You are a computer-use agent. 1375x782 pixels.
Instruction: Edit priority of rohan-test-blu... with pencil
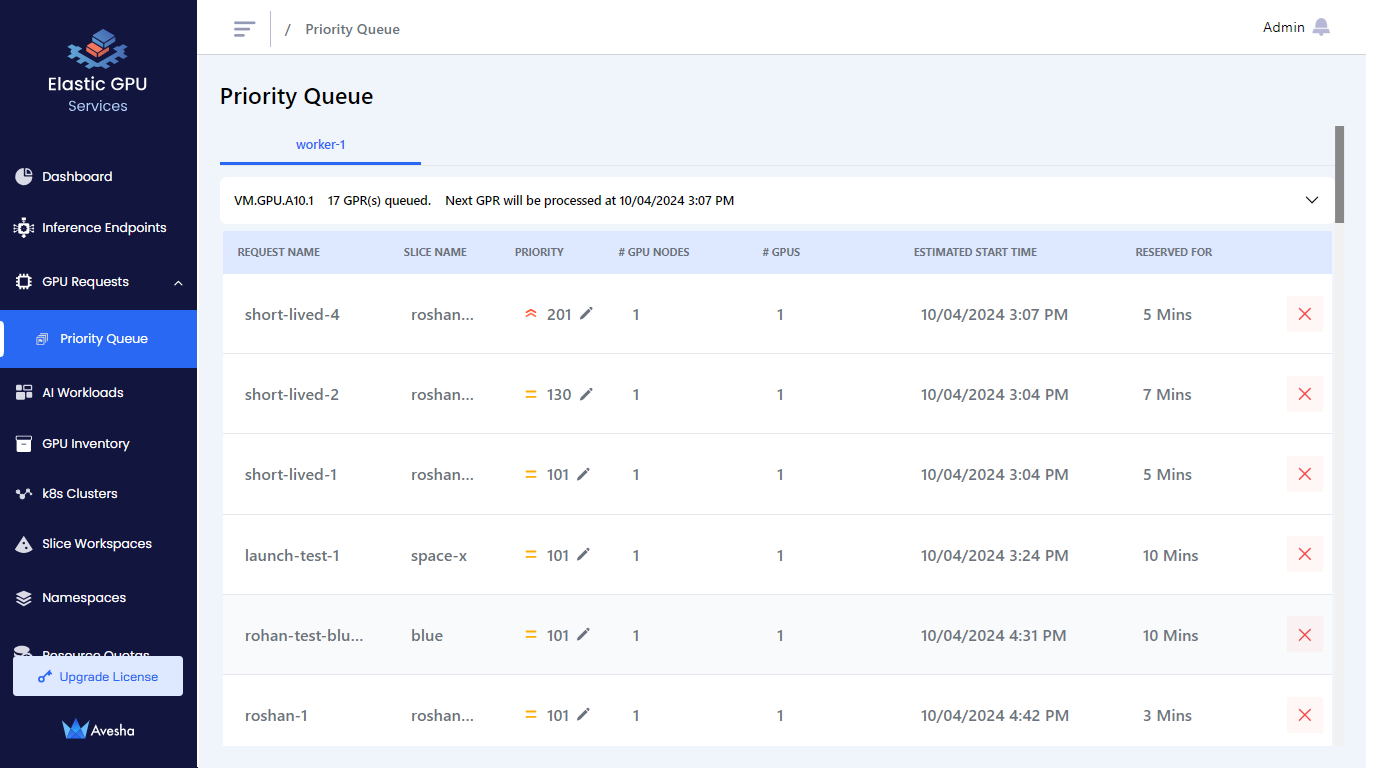pyautogui.click(x=584, y=634)
